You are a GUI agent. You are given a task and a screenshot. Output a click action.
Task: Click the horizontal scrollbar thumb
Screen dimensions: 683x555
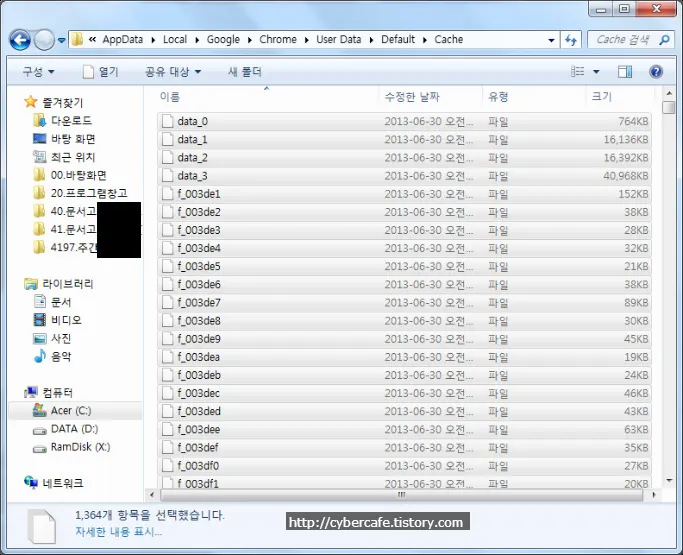coord(401,495)
